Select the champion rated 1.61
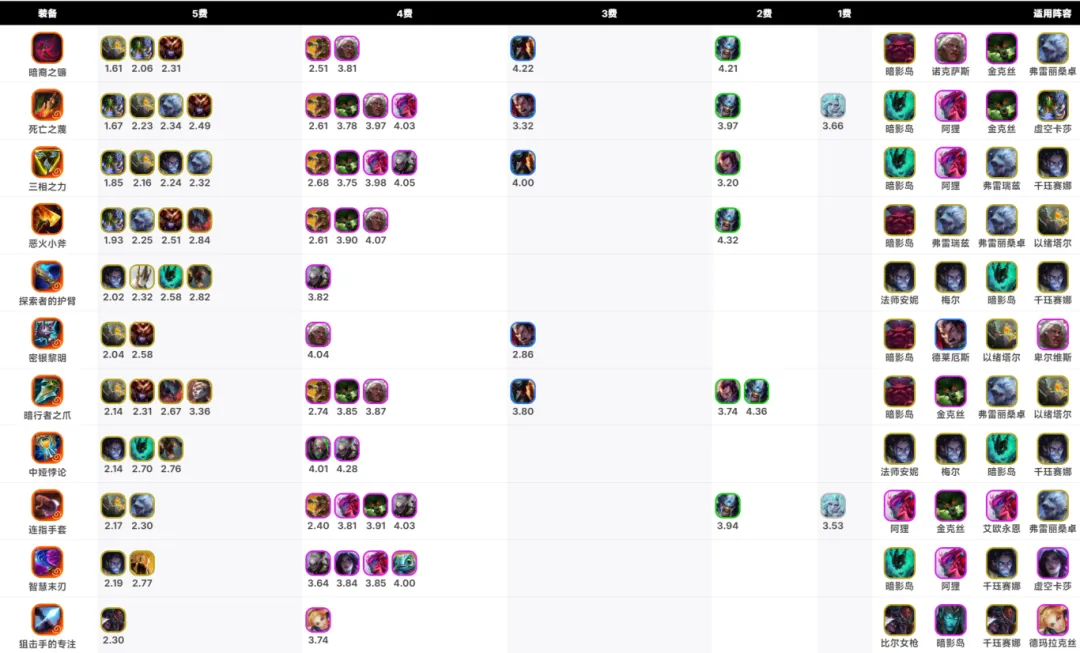 click(114, 48)
